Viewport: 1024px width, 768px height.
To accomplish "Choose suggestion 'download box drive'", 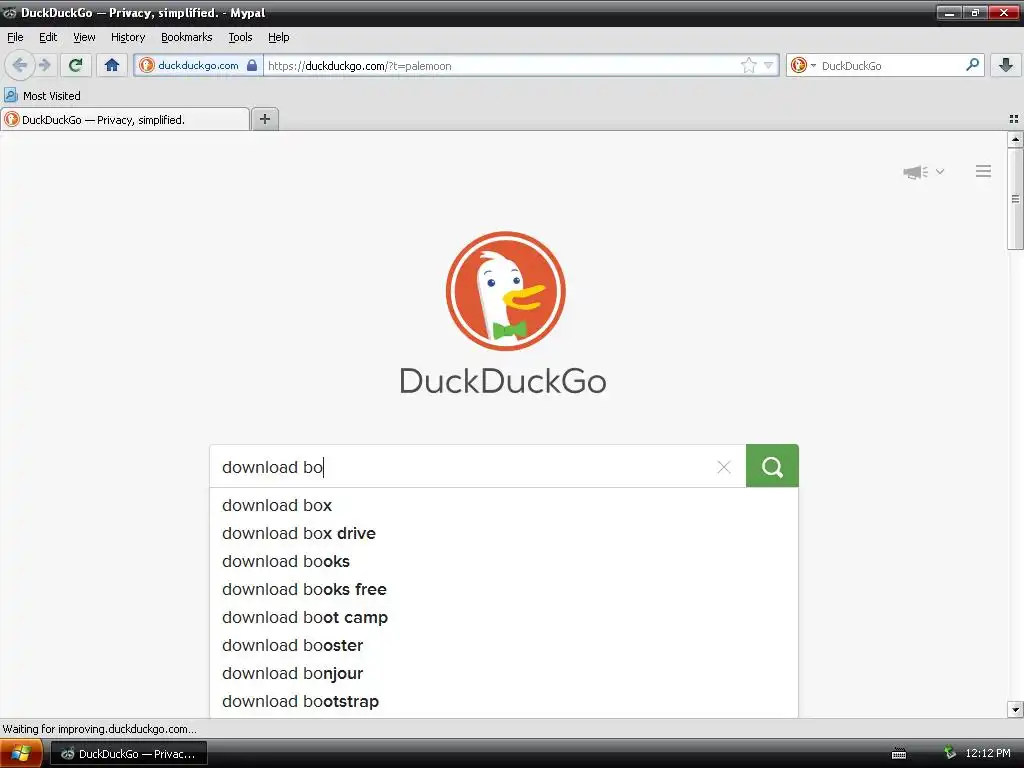I will pyautogui.click(x=504, y=534).
